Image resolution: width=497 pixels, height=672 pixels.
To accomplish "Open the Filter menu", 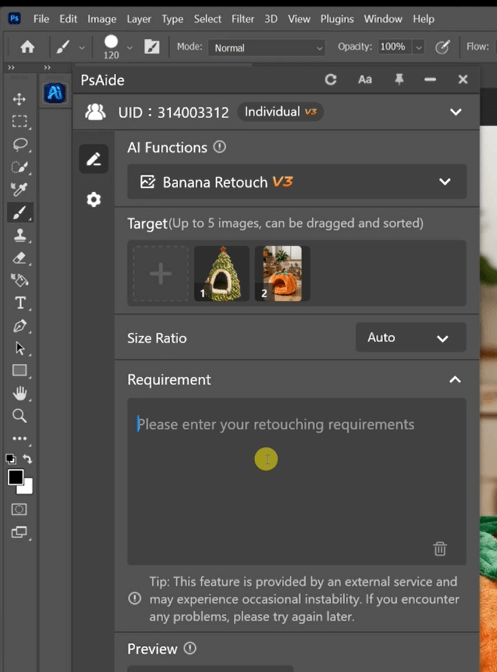I will (243, 19).
